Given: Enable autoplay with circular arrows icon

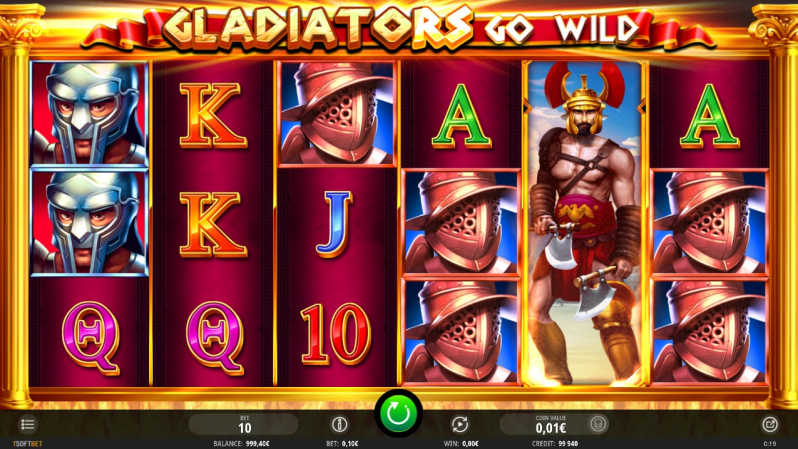Looking at the screenshot, I should click(x=459, y=424).
